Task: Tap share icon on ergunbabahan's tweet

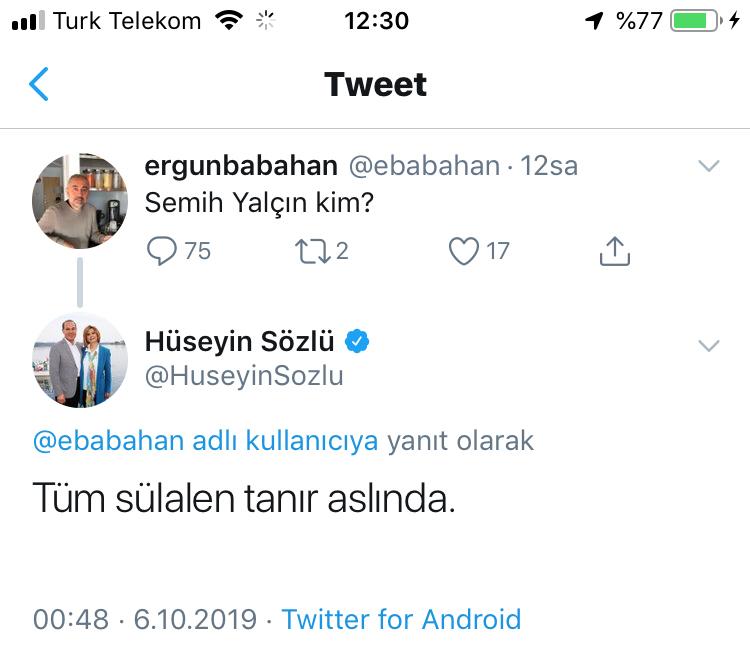Action: 614,251
